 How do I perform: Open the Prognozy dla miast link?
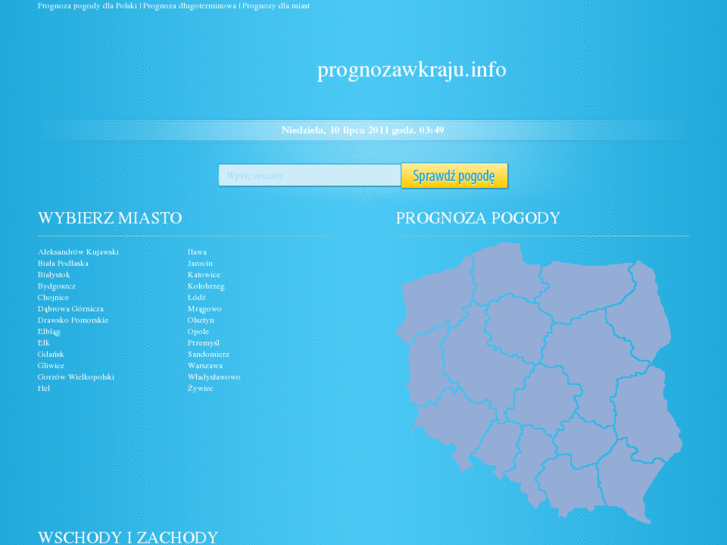[276, 6]
